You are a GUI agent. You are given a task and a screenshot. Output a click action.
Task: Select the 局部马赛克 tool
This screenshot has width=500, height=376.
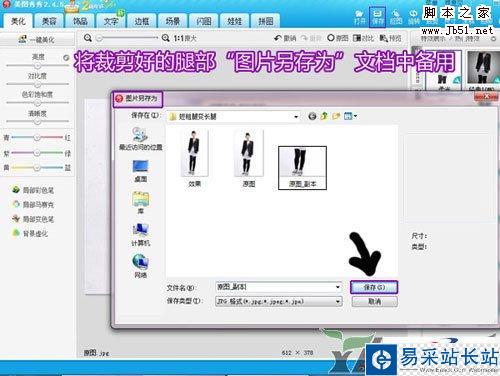pyautogui.click(x=33, y=204)
